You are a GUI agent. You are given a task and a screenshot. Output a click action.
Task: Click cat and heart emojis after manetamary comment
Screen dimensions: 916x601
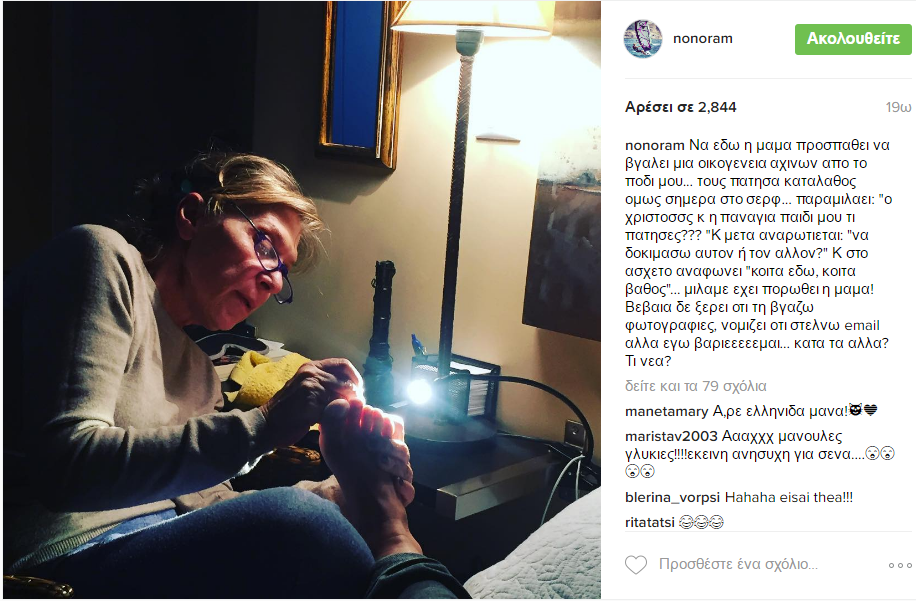(x=863, y=411)
